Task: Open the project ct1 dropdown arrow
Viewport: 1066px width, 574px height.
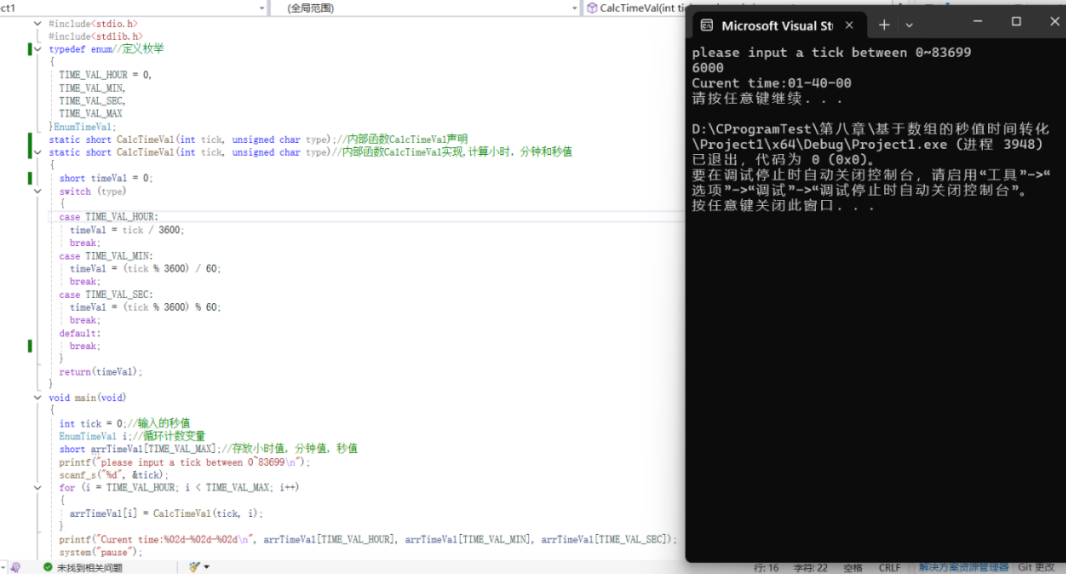Action: click(x=262, y=8)
